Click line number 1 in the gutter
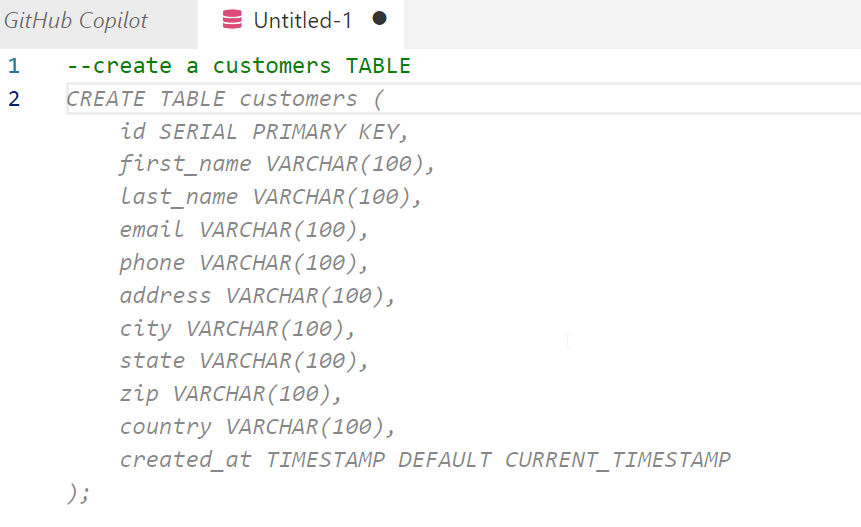Image resolution: width=861 pixels, height=527 pixels. point(14,66)
